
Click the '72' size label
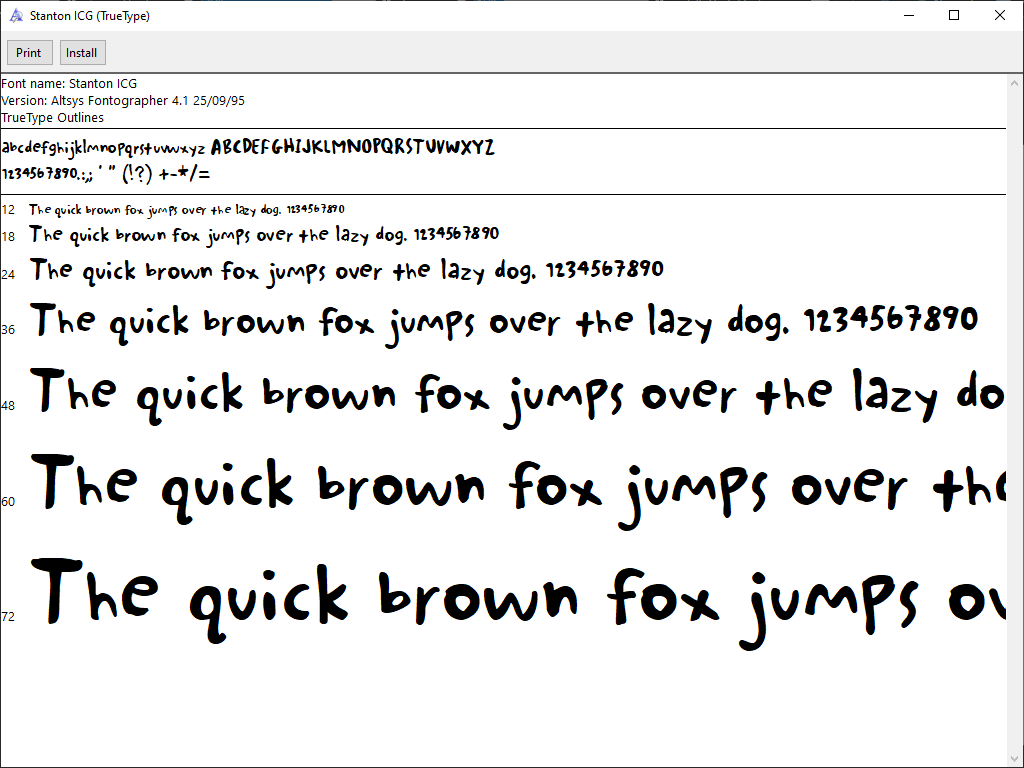(8, 617)
